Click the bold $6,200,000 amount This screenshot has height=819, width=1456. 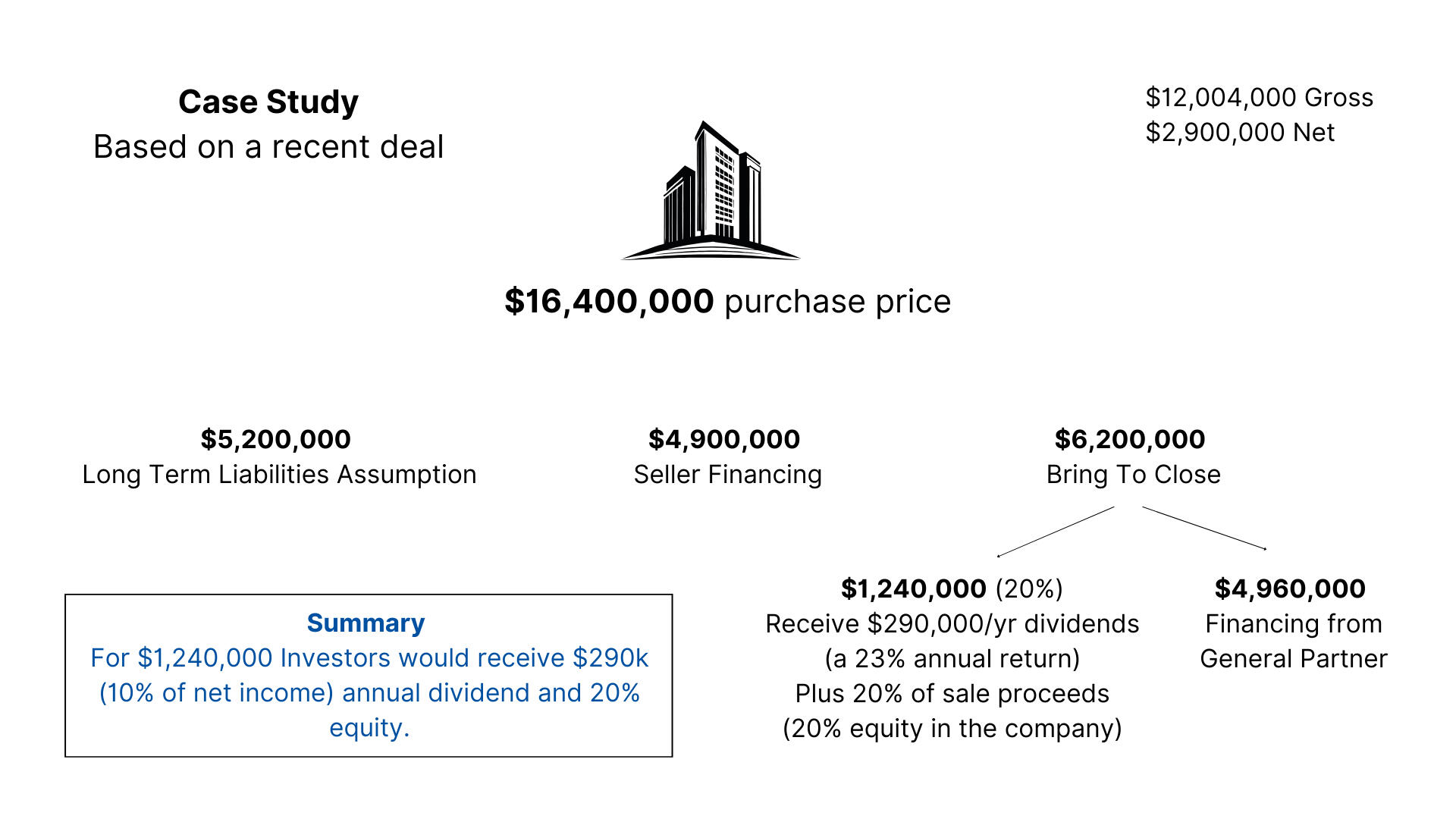point(1130,439)
